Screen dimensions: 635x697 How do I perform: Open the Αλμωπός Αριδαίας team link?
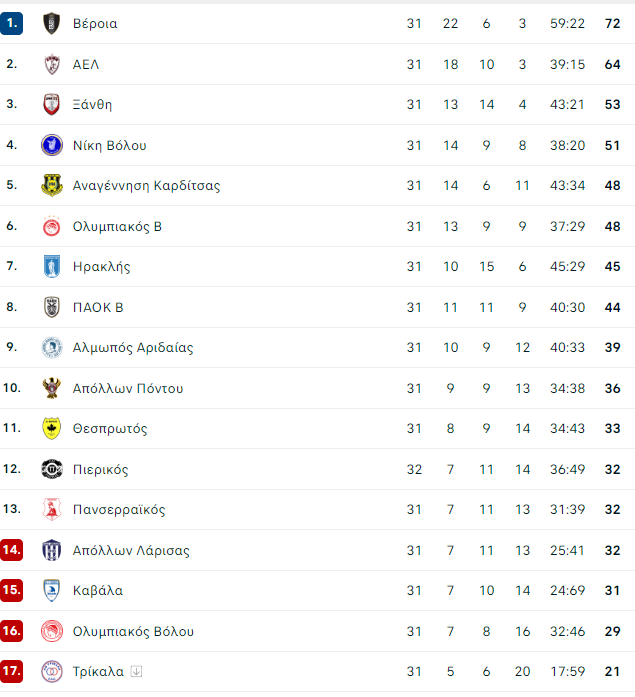point(133,348)
